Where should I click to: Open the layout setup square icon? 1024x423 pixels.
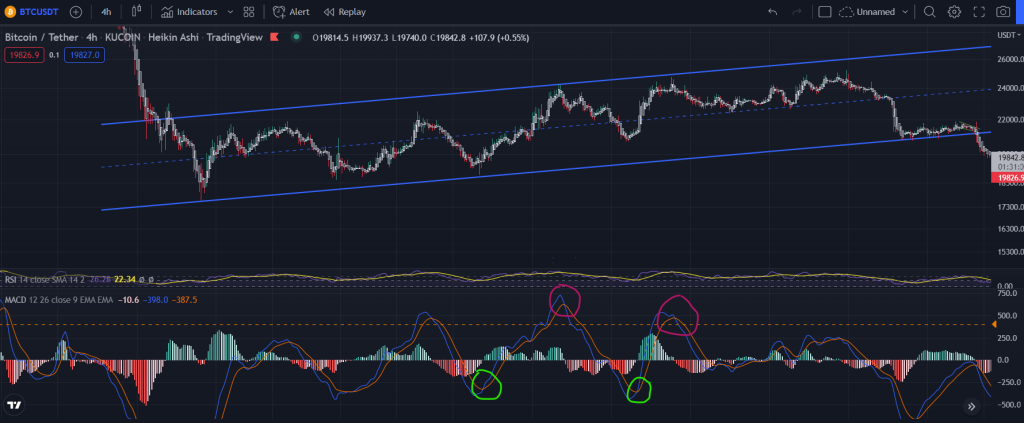coord(825,12)
